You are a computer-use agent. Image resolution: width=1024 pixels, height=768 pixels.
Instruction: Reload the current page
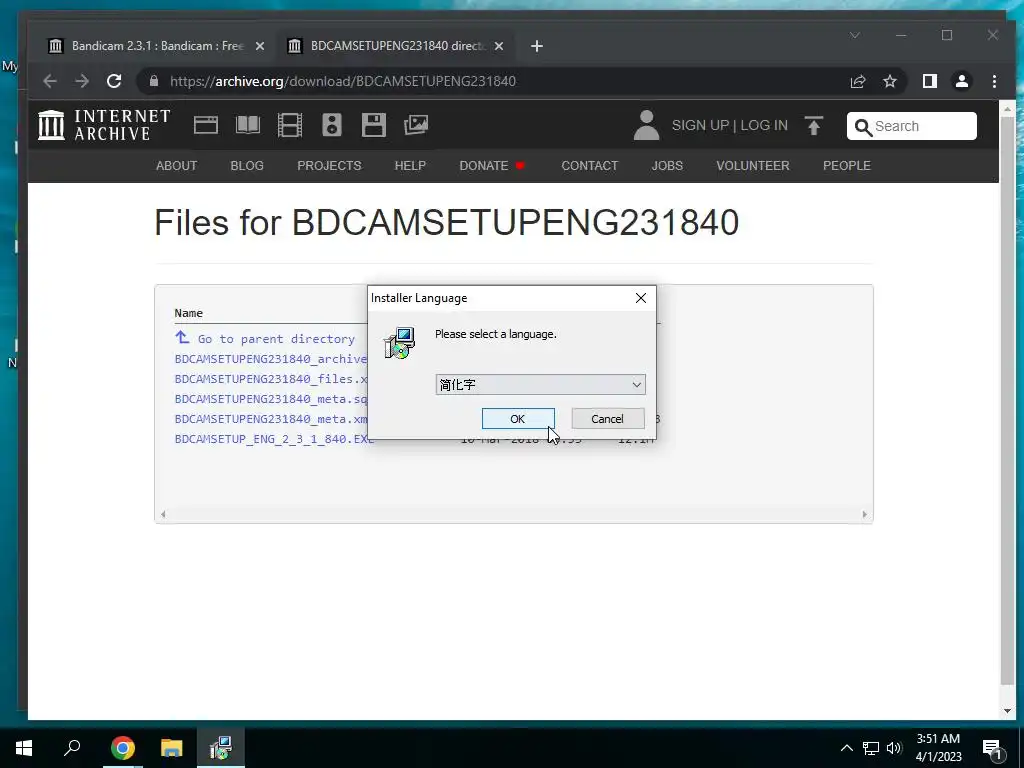point(114,81)
